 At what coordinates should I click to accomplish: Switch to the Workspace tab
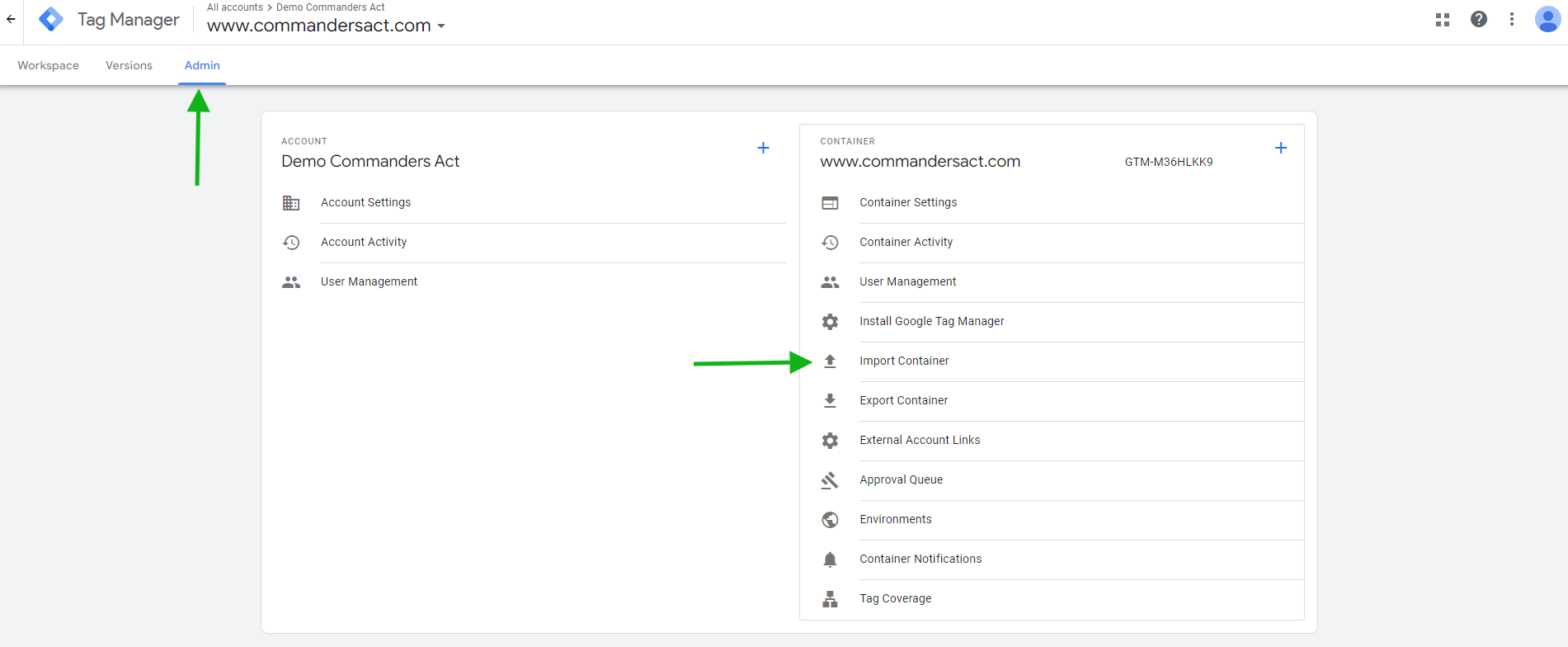[x=48, y=65]
